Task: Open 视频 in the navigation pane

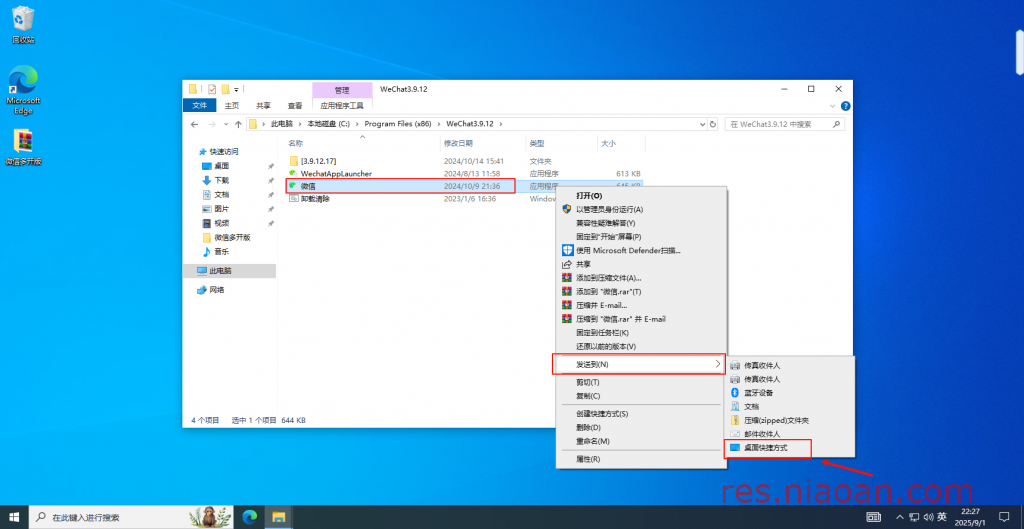Action: [x=221, y=223]
